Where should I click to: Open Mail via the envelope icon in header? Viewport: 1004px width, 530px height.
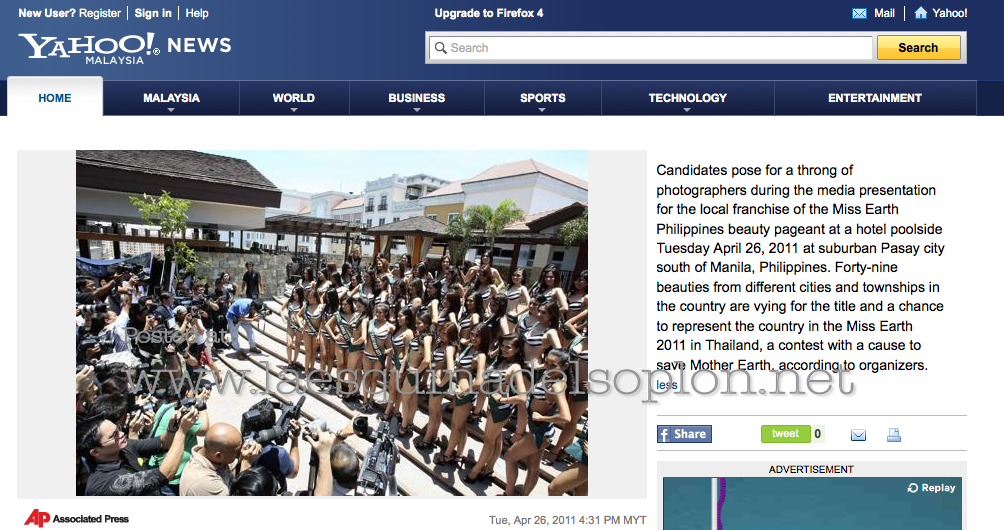coord(859,13)
